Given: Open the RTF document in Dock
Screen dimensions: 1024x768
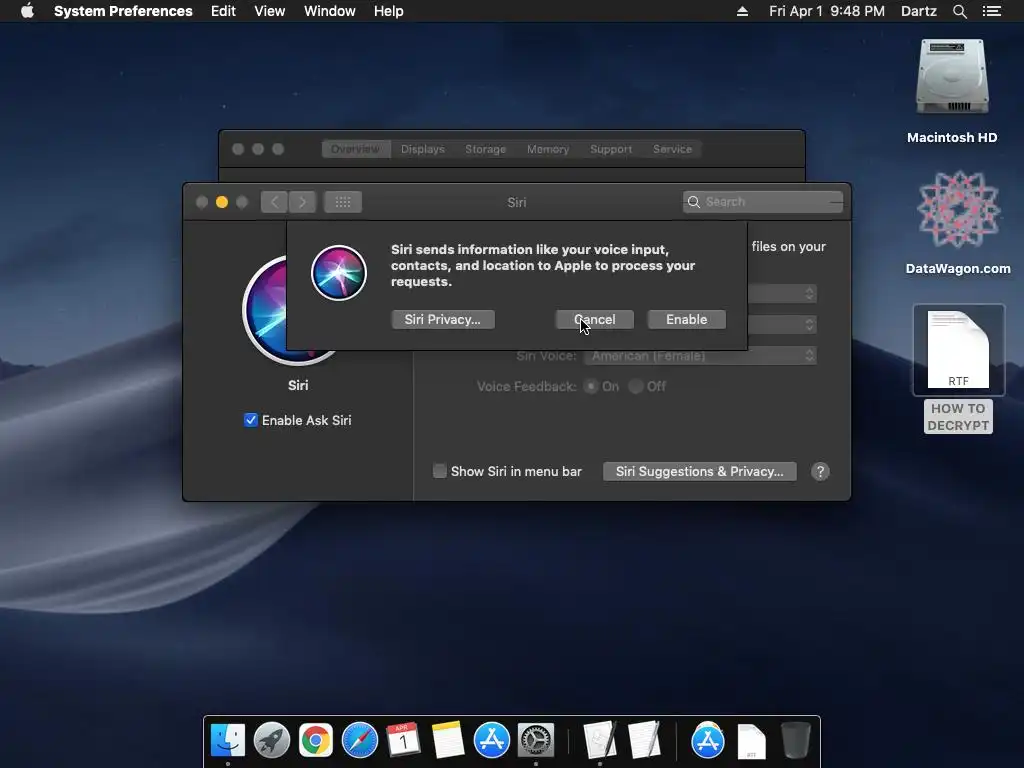Looking at the screenshot, I should pyautogui.click(x=752, y=742).
